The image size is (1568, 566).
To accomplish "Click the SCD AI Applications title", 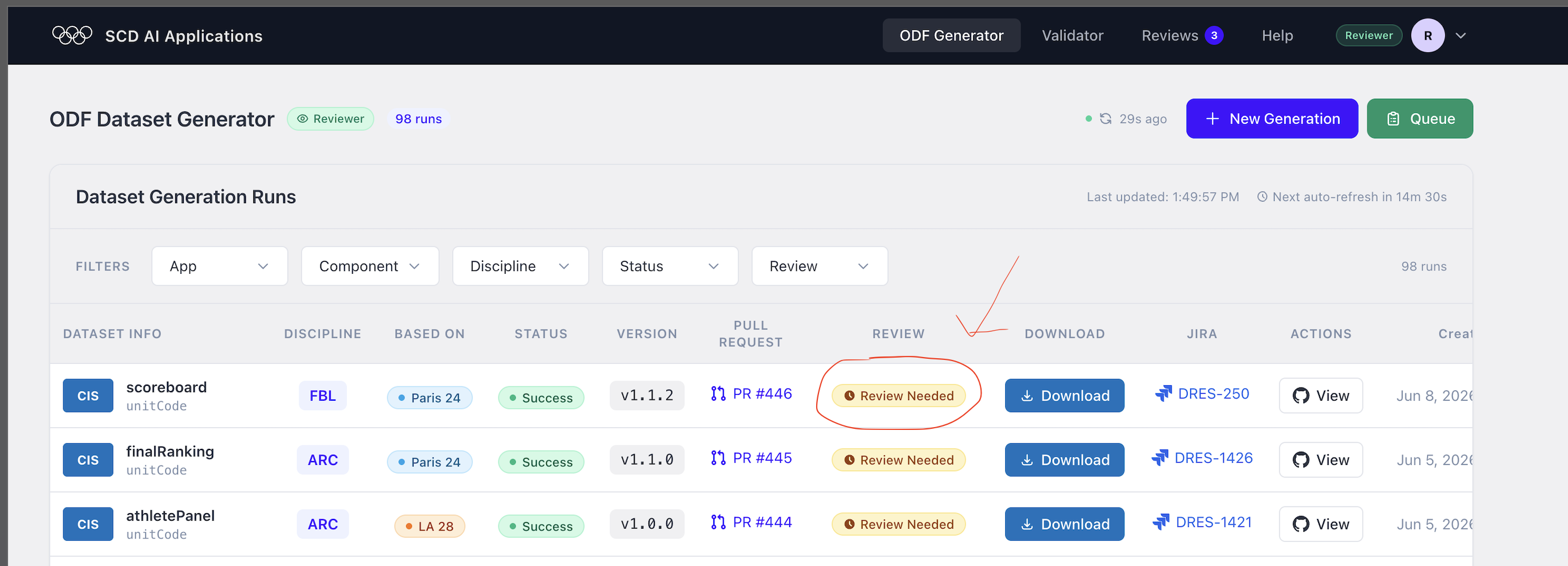I will (x=184, y=36).
